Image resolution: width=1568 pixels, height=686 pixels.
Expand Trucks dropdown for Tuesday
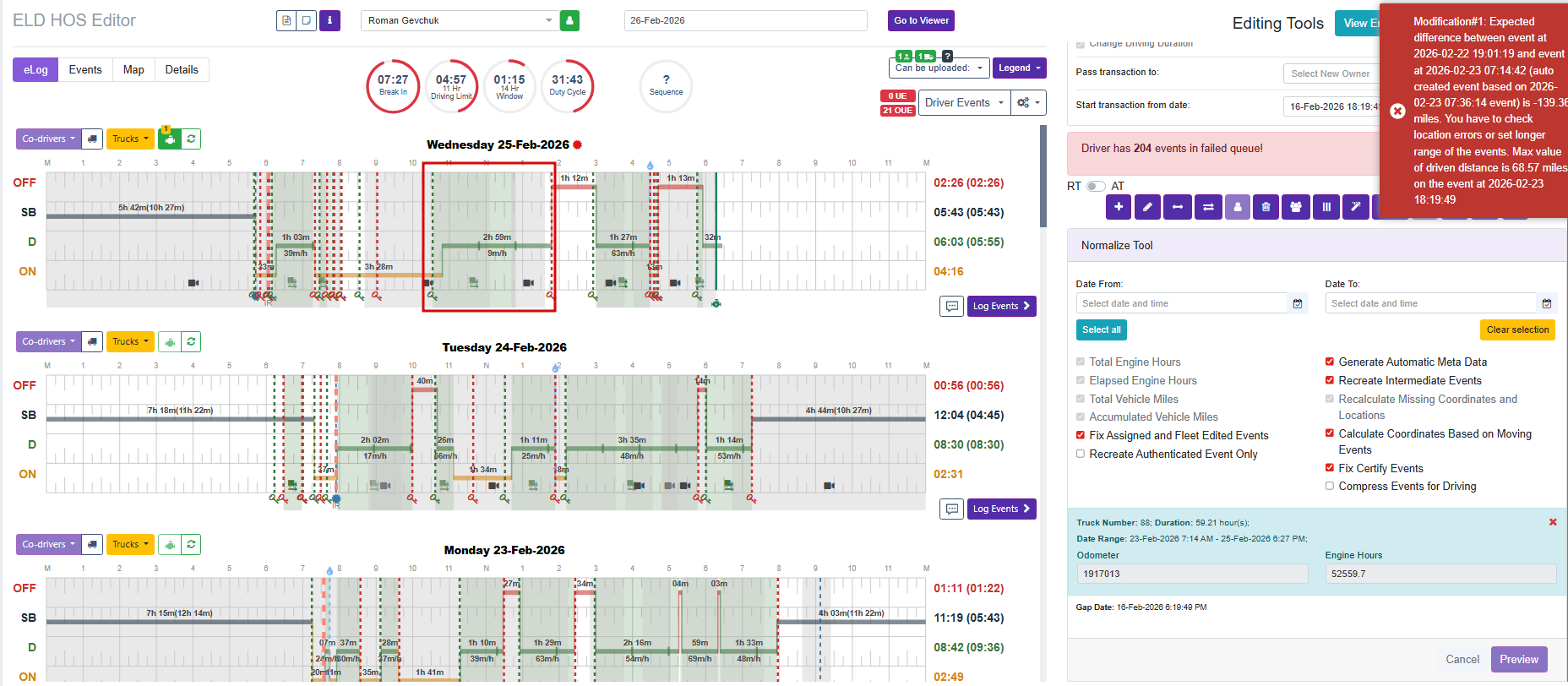click(130, 341)
